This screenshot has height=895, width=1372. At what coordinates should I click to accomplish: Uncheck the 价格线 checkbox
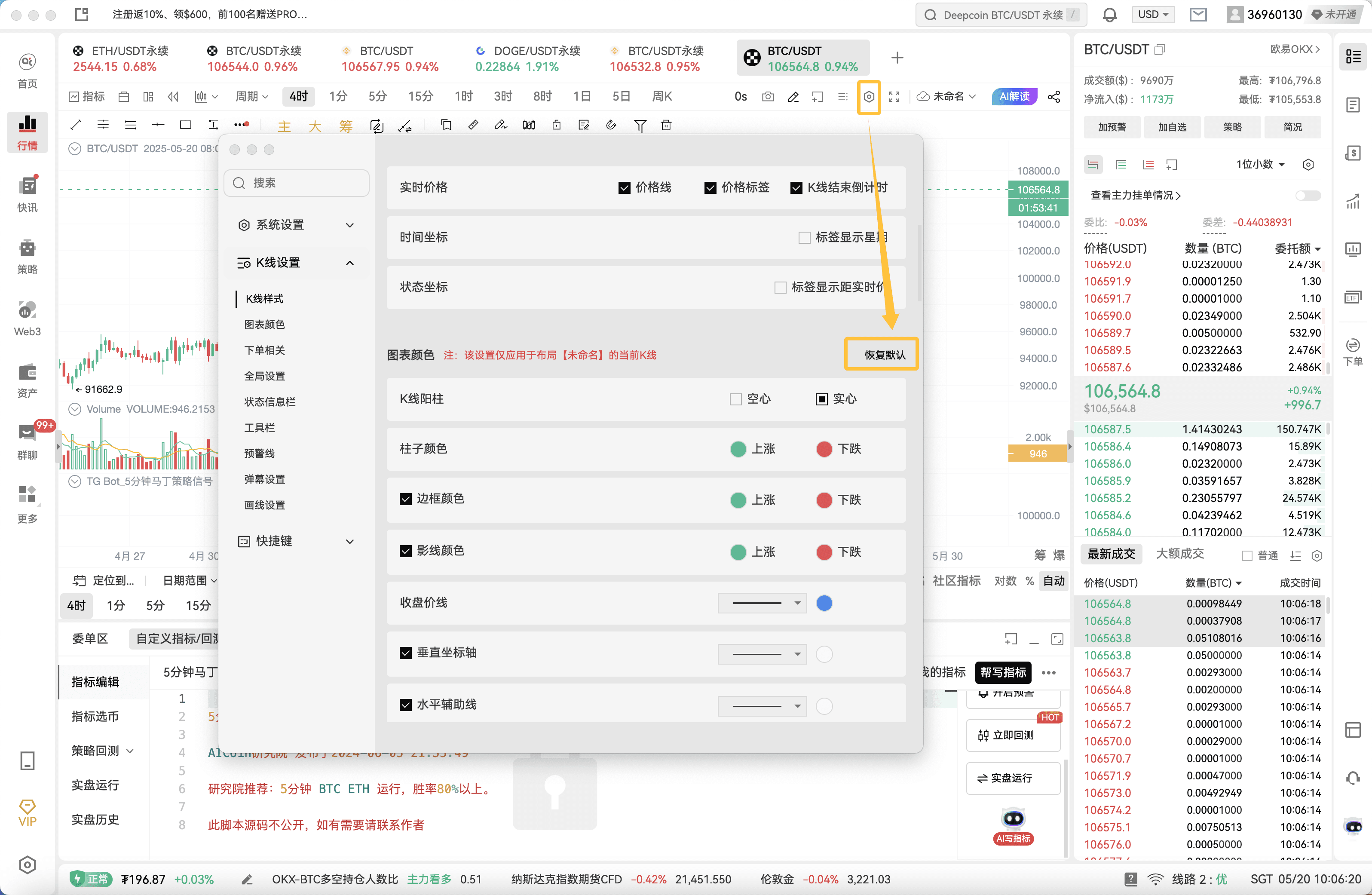pyautogui.click(x=624, y=187)
